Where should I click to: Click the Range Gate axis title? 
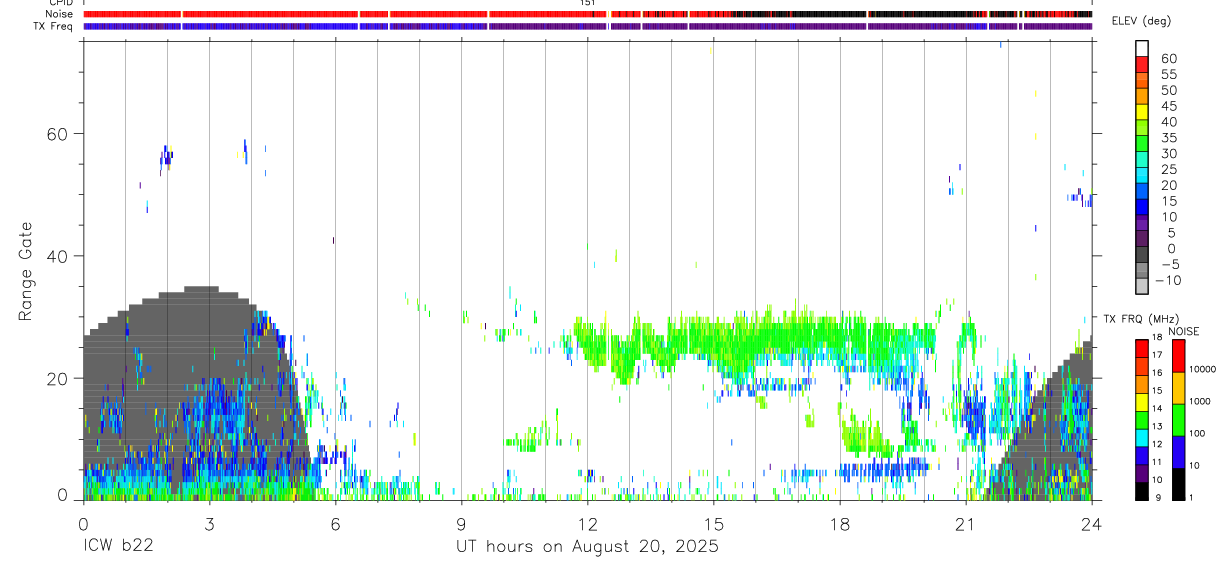click(x=26, y=271)
